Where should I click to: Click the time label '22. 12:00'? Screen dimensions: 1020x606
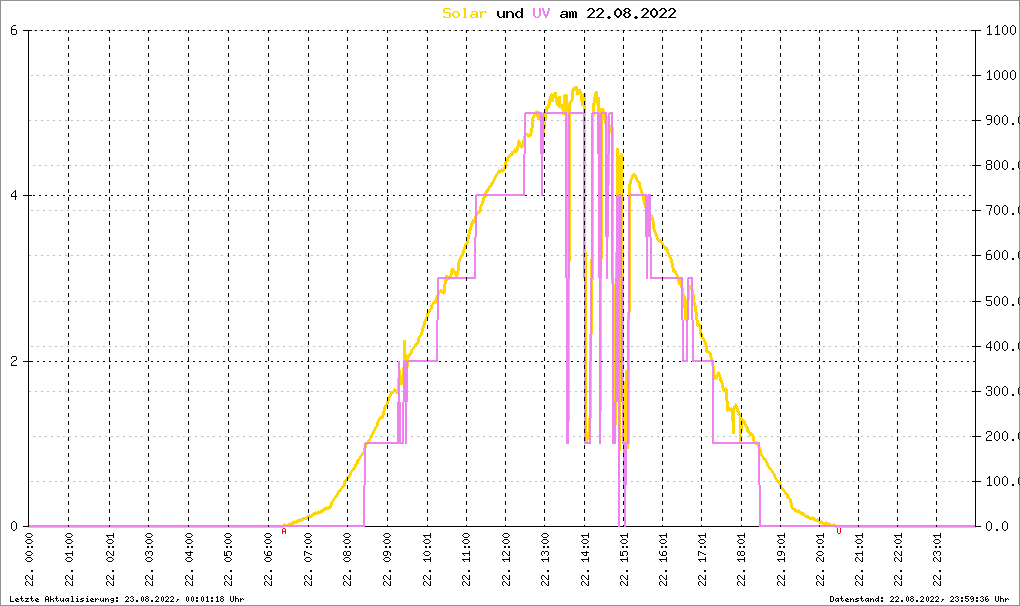click(x=506, y=560)
